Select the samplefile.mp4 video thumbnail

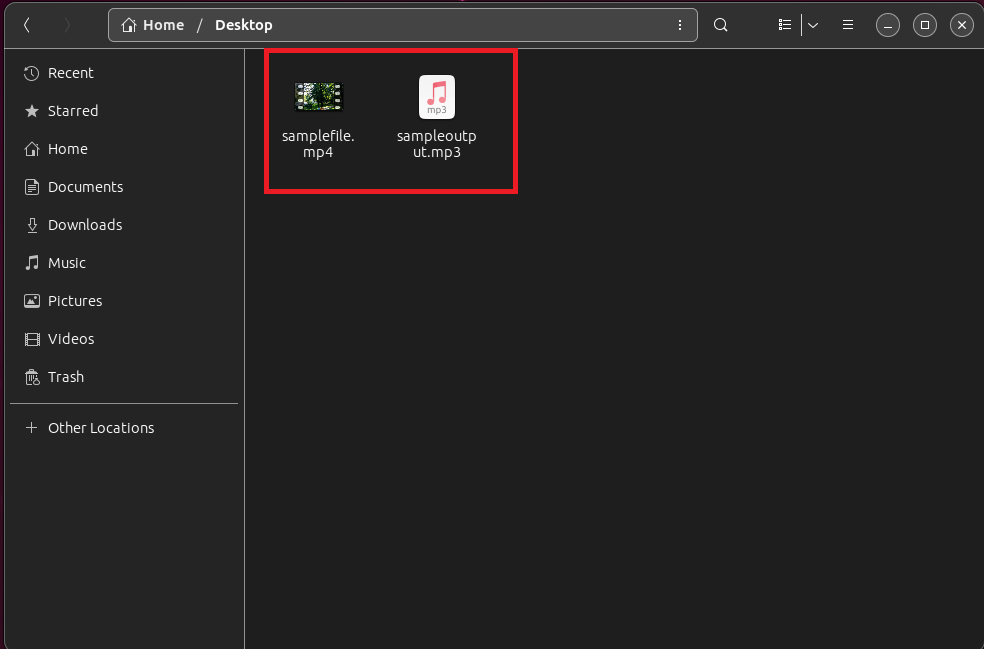(318, 97)
